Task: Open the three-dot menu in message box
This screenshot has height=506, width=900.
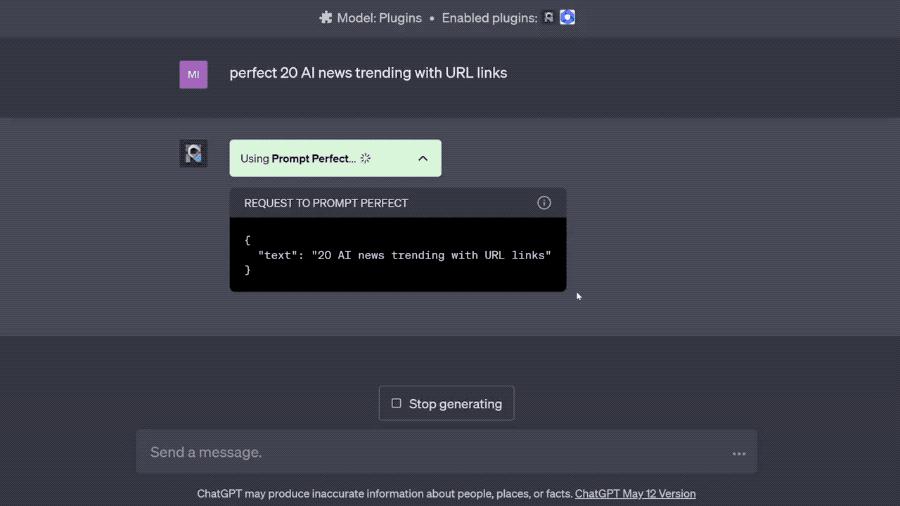Action: coord(739,453)
